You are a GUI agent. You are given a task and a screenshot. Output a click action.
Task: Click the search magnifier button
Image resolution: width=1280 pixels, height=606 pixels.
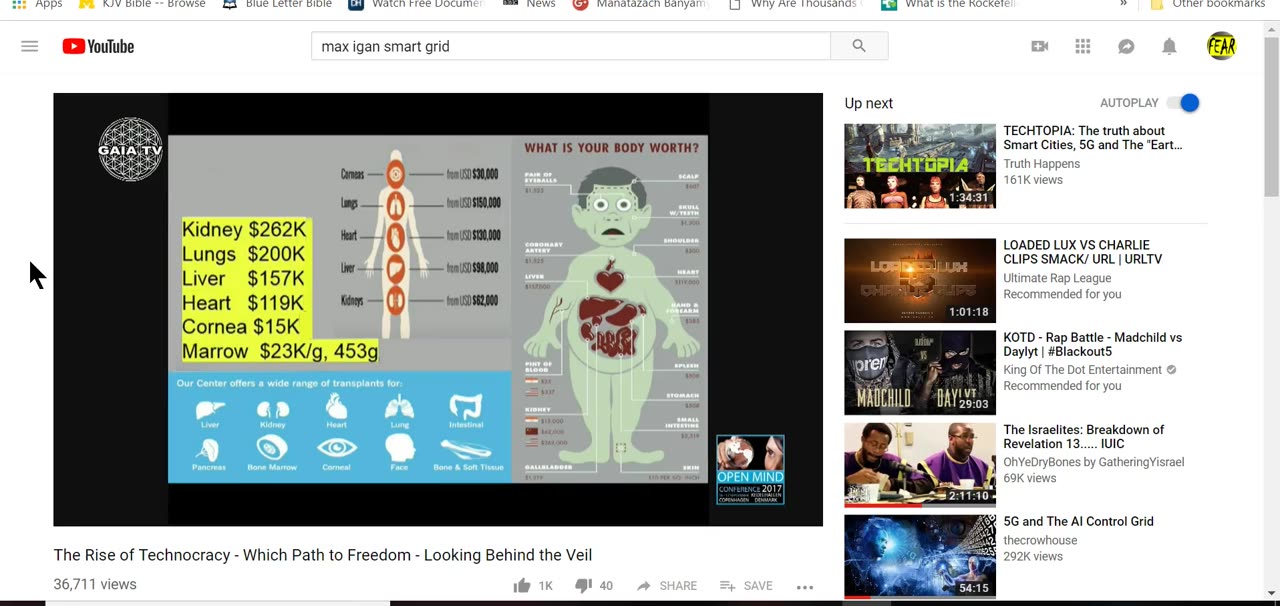coord(859,46)
